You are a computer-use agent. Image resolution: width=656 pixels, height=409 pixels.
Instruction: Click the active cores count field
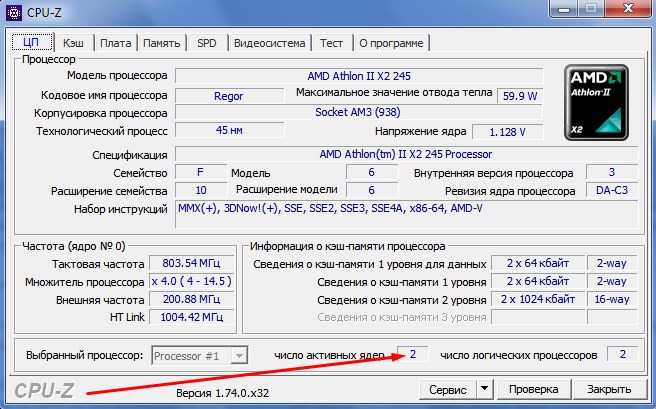point(412,354)
